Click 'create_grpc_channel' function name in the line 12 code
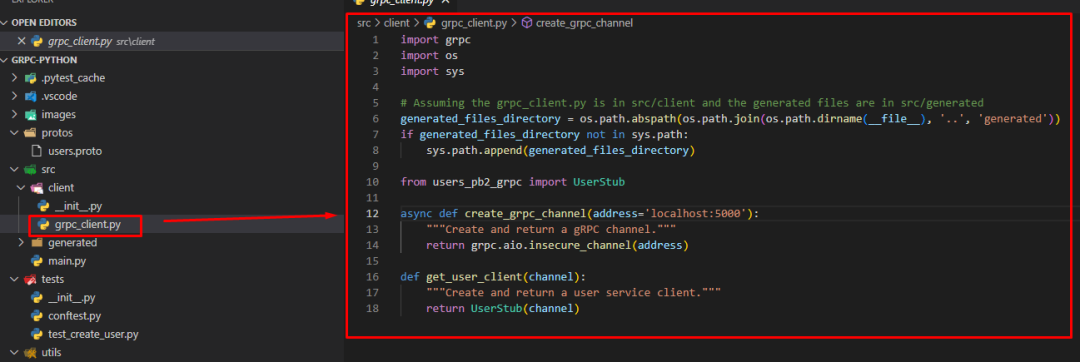This screenshot has height=362, width=1080. 525,213
